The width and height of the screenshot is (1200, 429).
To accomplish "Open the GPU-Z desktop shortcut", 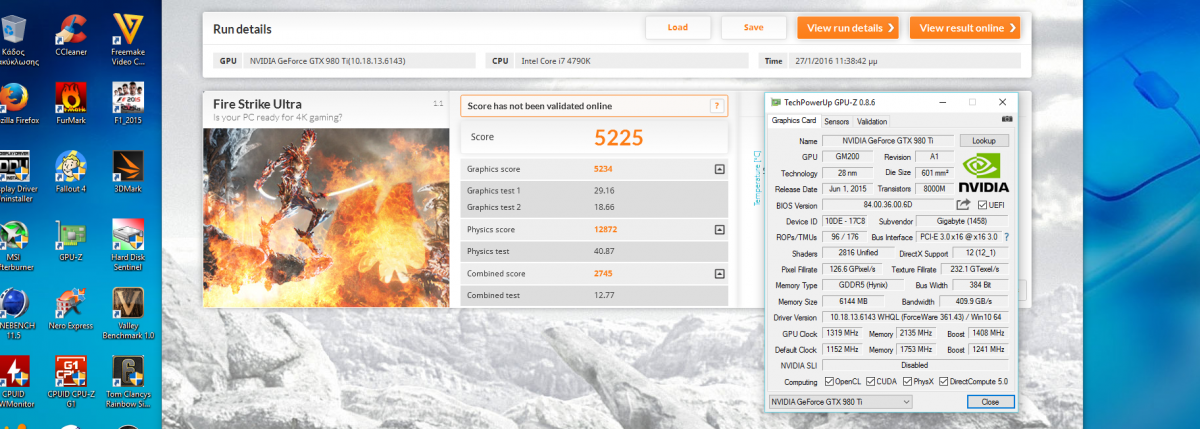I will coord(71,241).
